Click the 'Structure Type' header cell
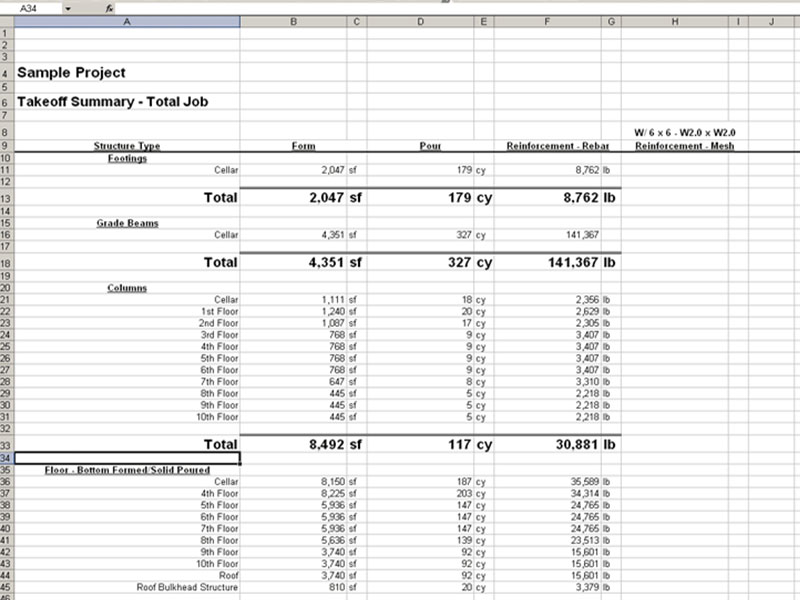This screenshot has width=800, height=600. tap(127, 145)
